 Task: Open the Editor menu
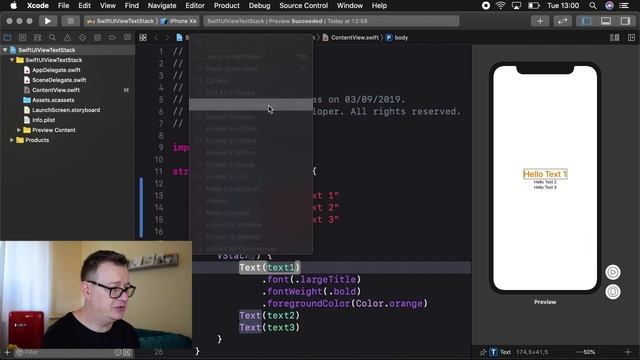coord(195,6)
